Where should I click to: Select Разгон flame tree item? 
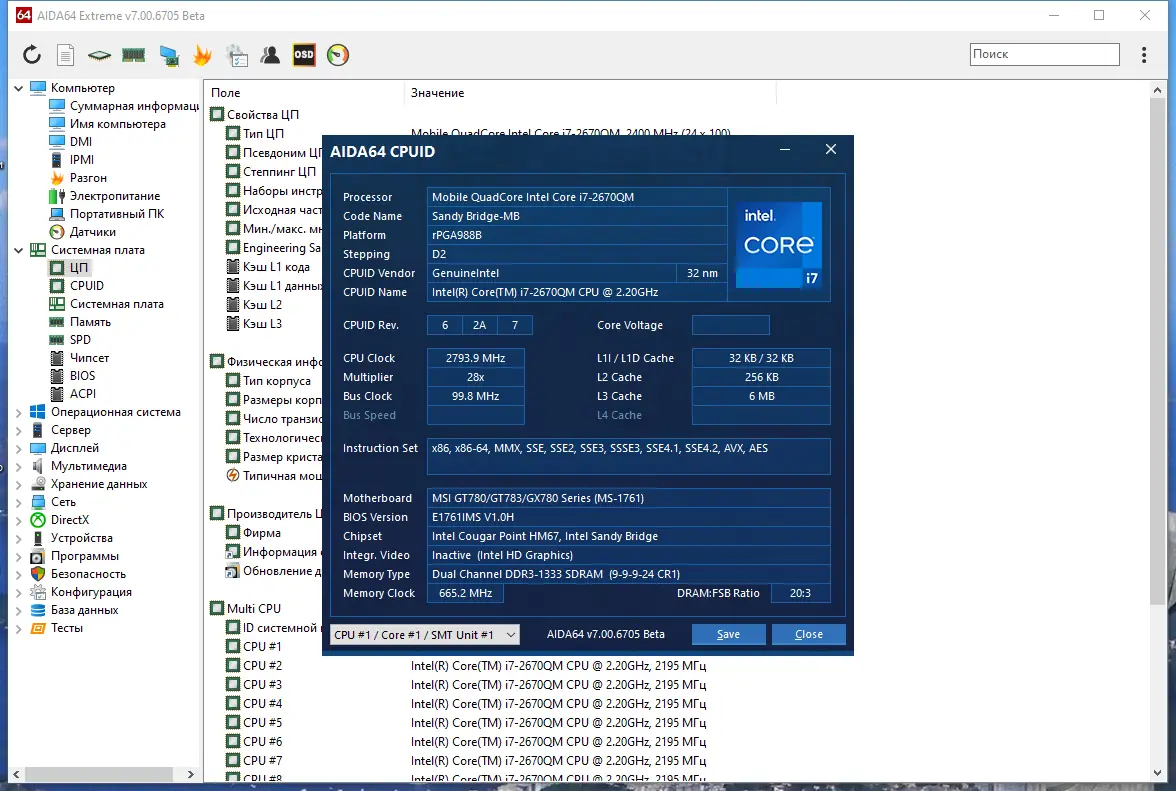pyautogui.click(x=78, y=178)
